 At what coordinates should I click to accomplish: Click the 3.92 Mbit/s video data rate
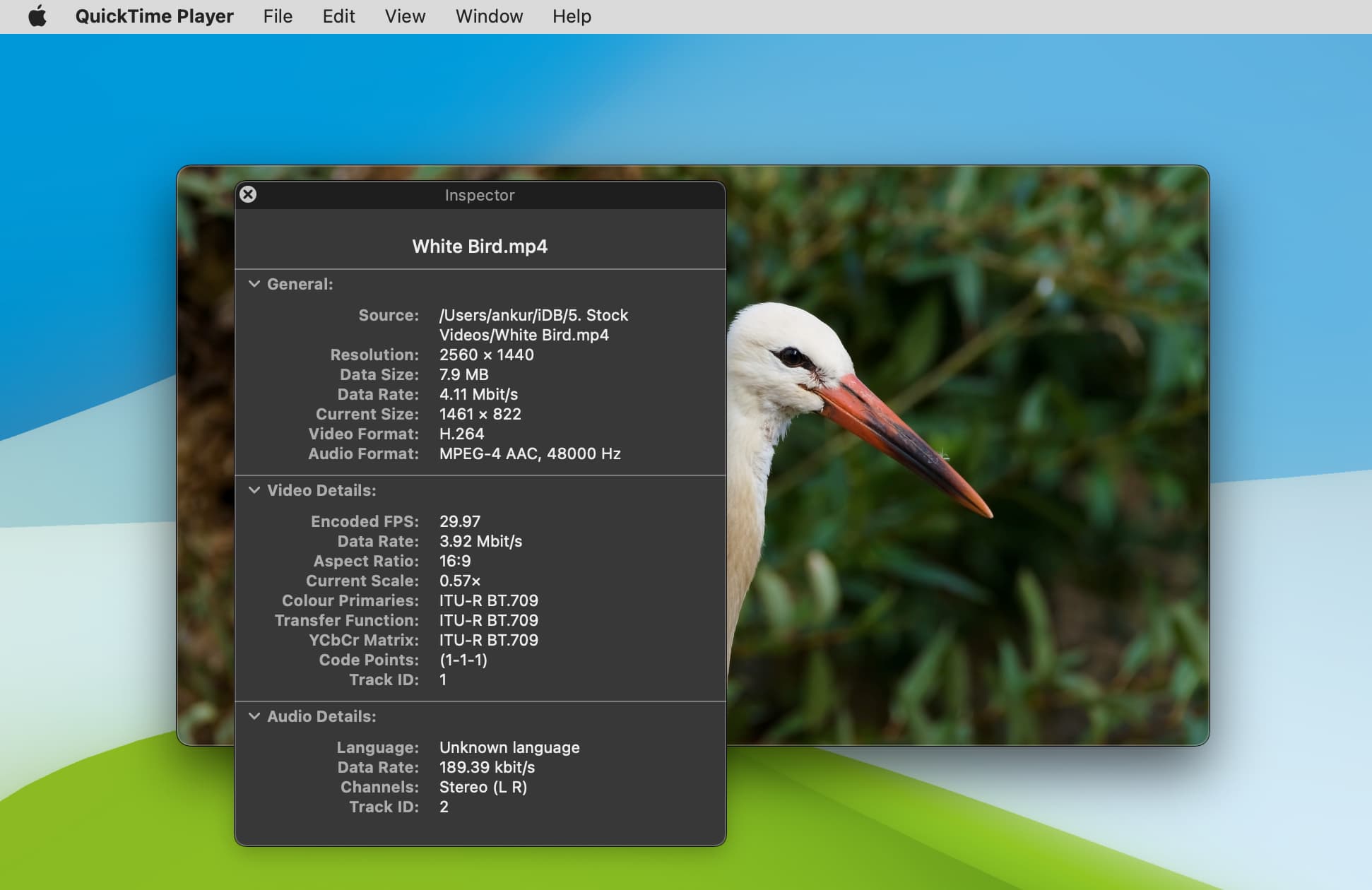pyautogui.click(x=480, y=541)
